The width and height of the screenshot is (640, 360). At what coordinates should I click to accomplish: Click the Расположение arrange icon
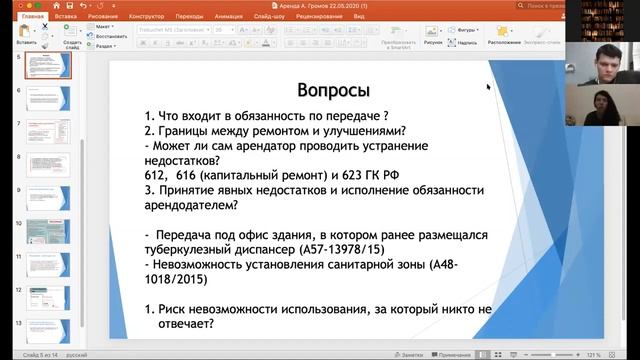502,31
